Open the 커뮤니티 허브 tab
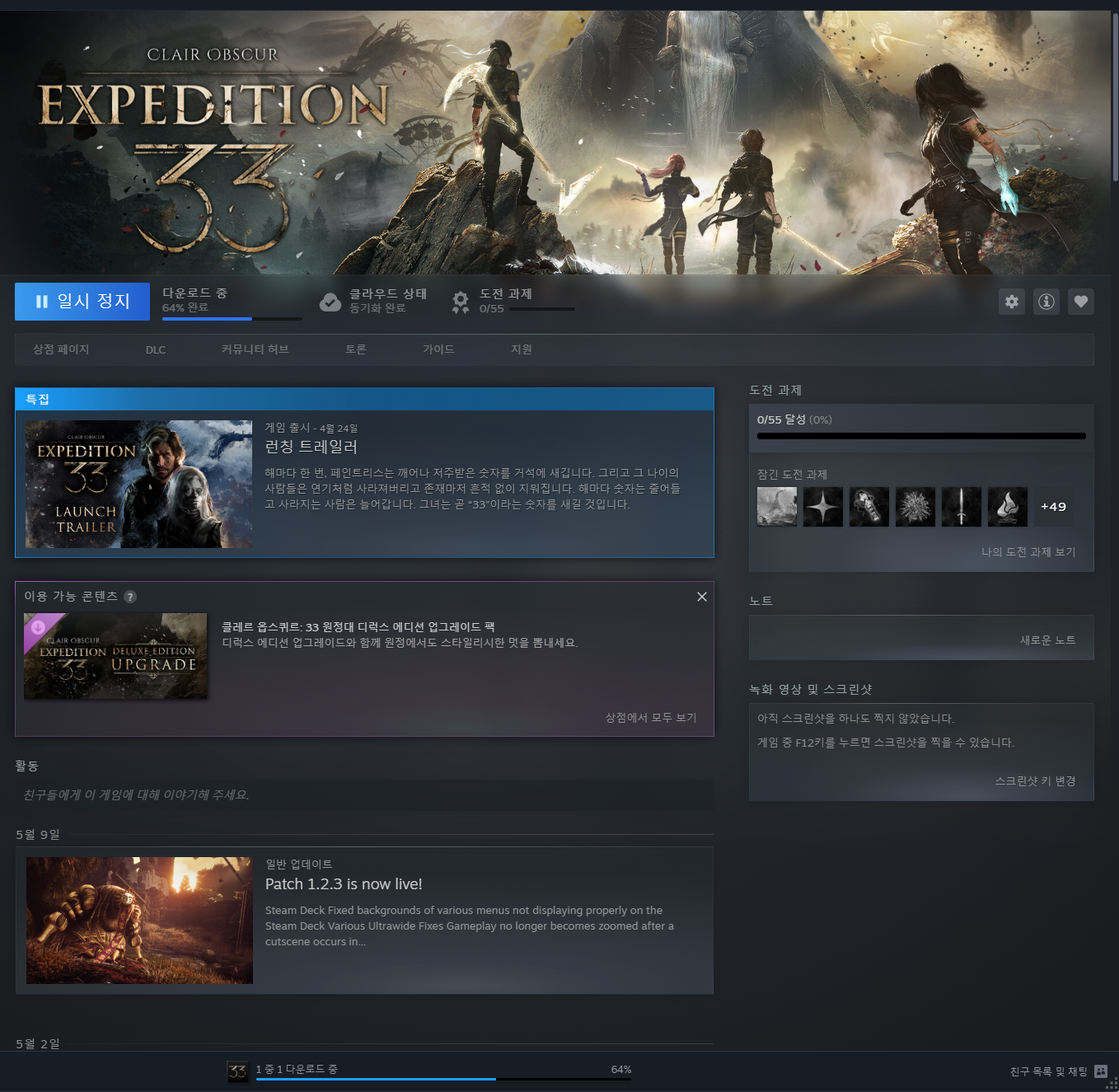The width and height of the screenshot is (1119, 1092). point(255,349)
